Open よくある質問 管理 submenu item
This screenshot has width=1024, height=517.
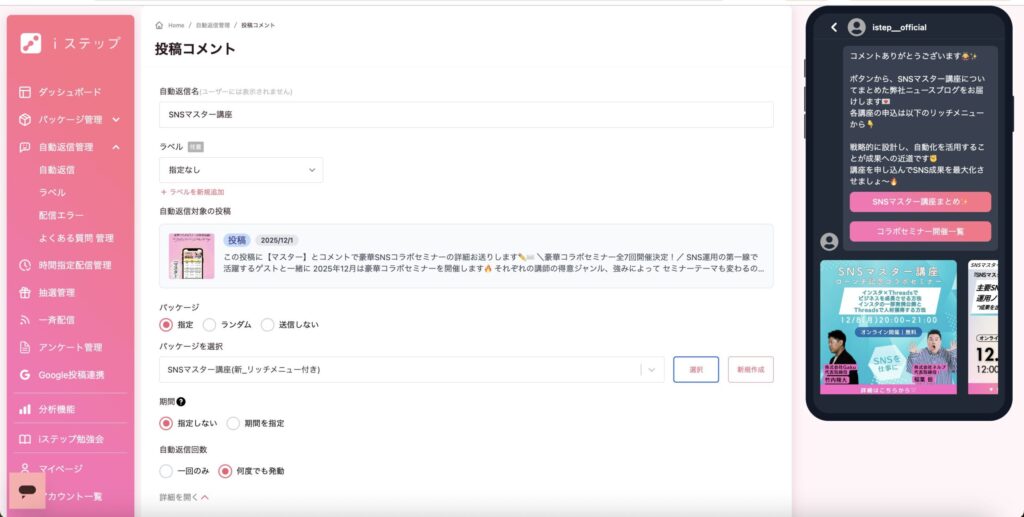76,238
